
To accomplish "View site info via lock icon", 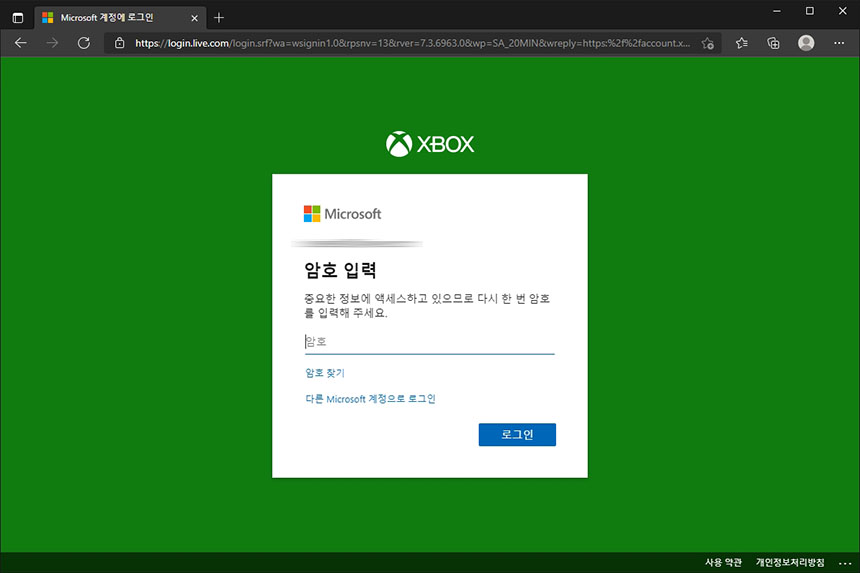I will click(120, 43).
